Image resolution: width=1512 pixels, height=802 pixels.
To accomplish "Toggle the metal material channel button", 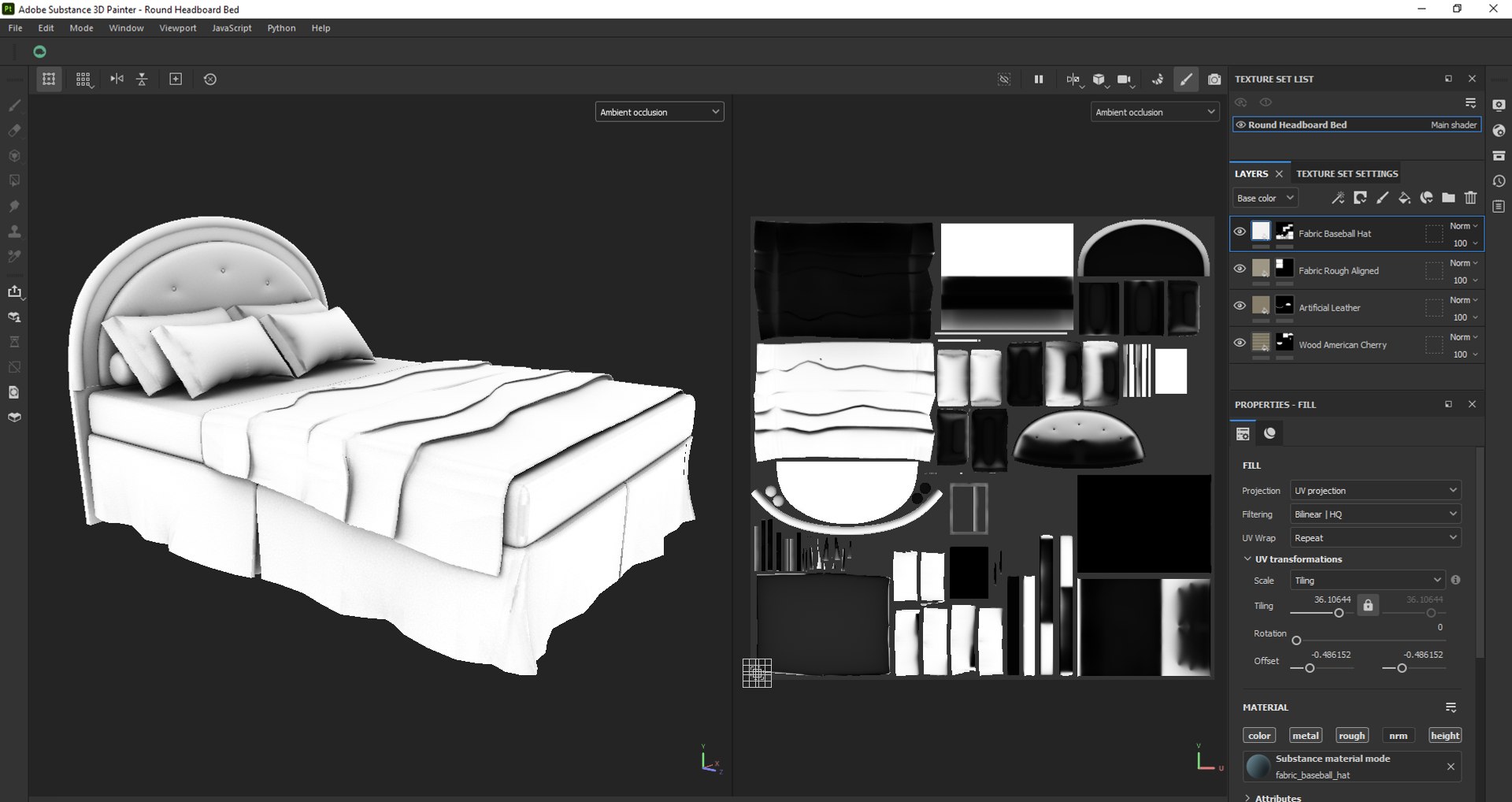I will (1305, 735).
